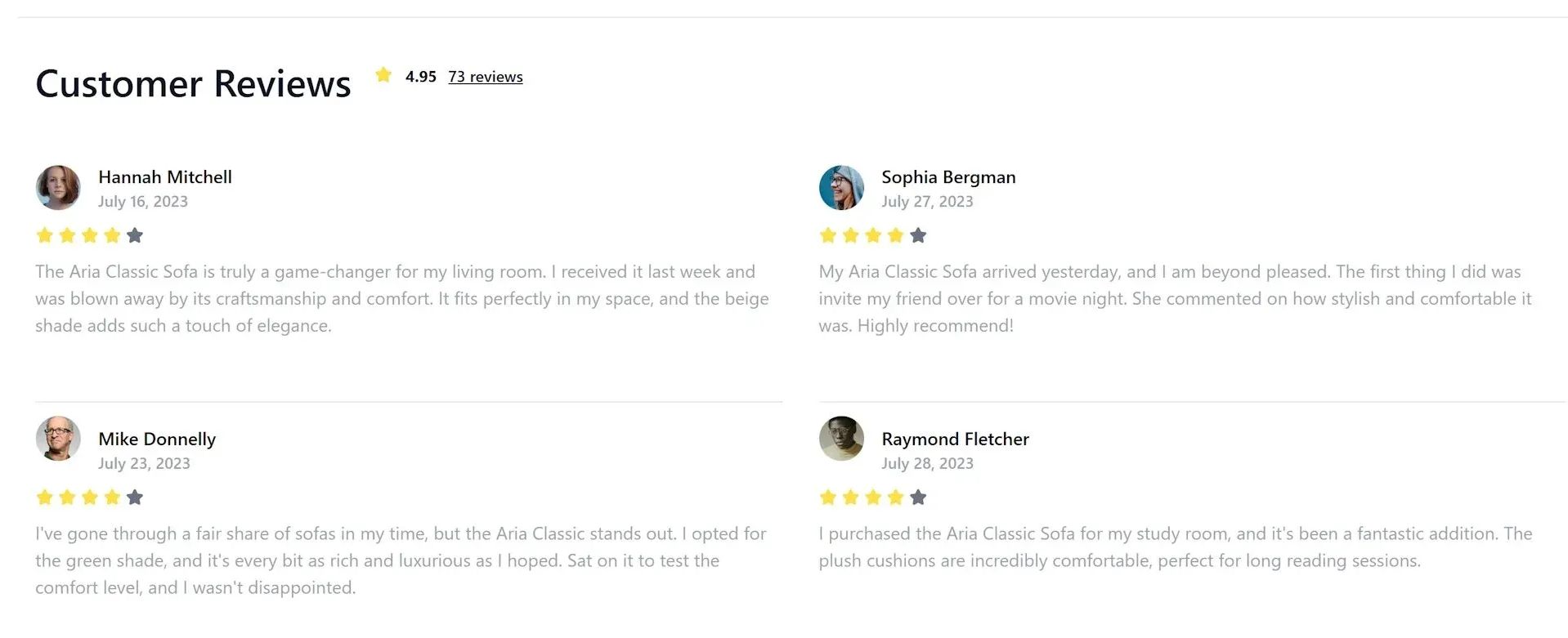This screenshot has width=1568, height=638.
Task: Click the first star under Sophia Bergman's name
Action: (829, 235)
